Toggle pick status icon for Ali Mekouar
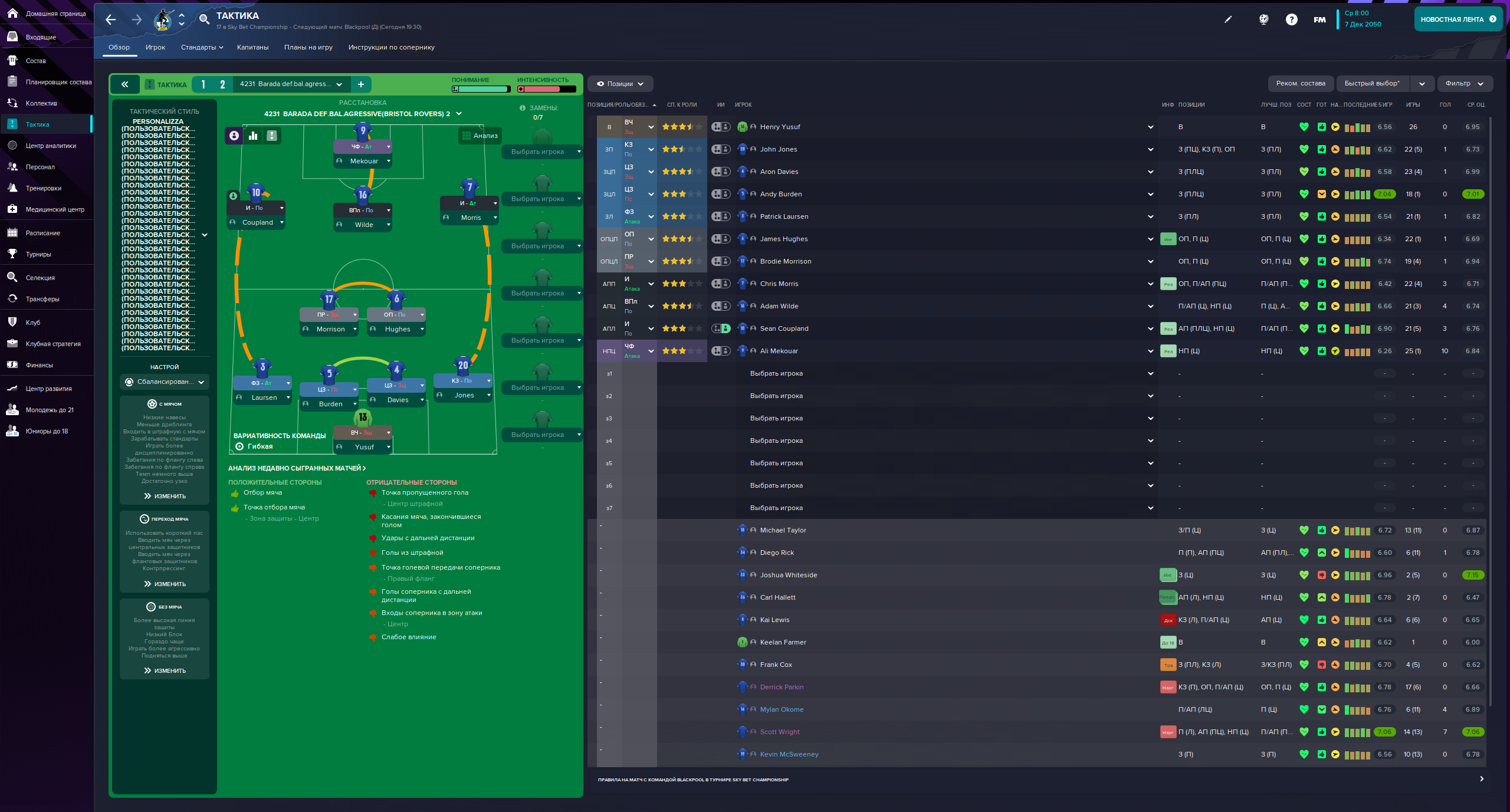Viewport: 1510px width, 812px height. coord(721,351)
